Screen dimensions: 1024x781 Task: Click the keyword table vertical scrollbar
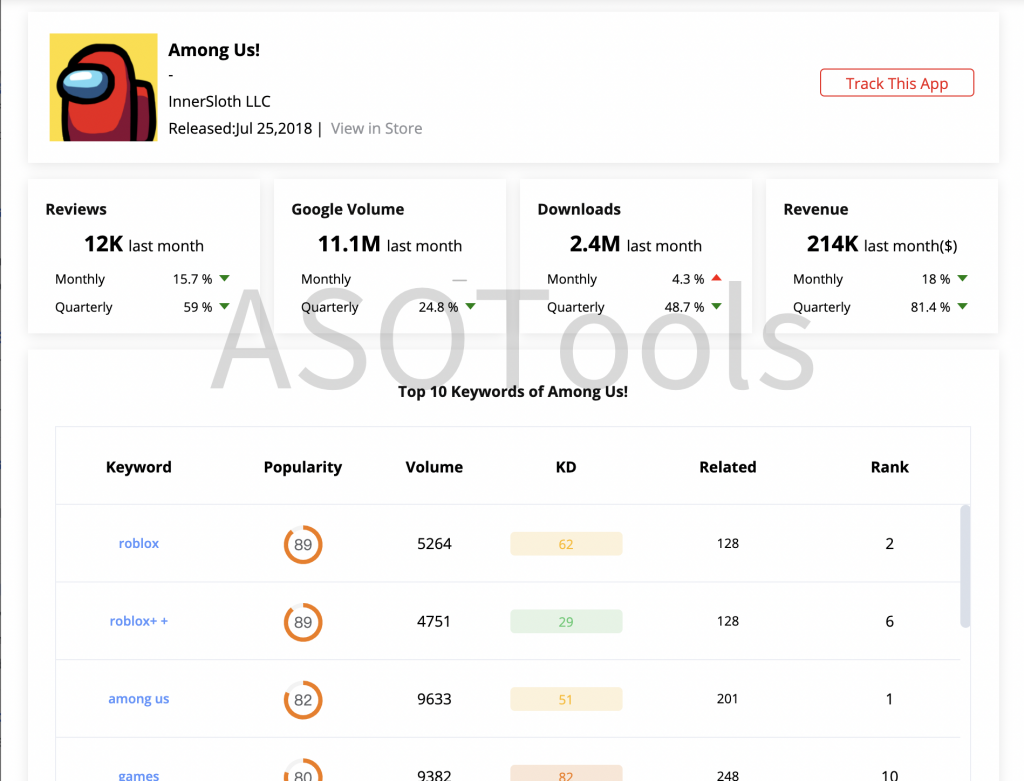pos(965,566)
